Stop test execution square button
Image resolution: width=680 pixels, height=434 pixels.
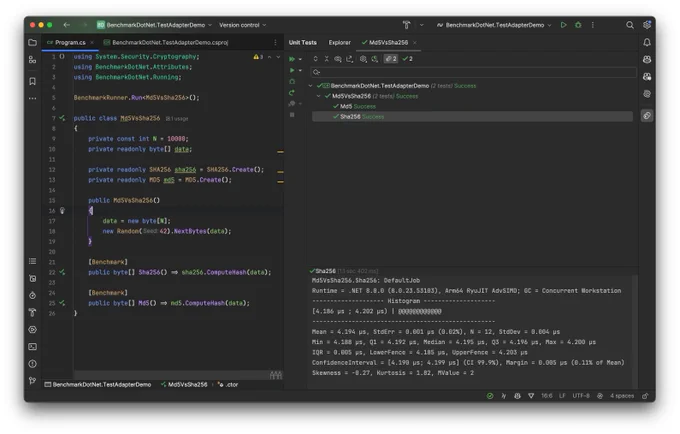pos(292,115)
